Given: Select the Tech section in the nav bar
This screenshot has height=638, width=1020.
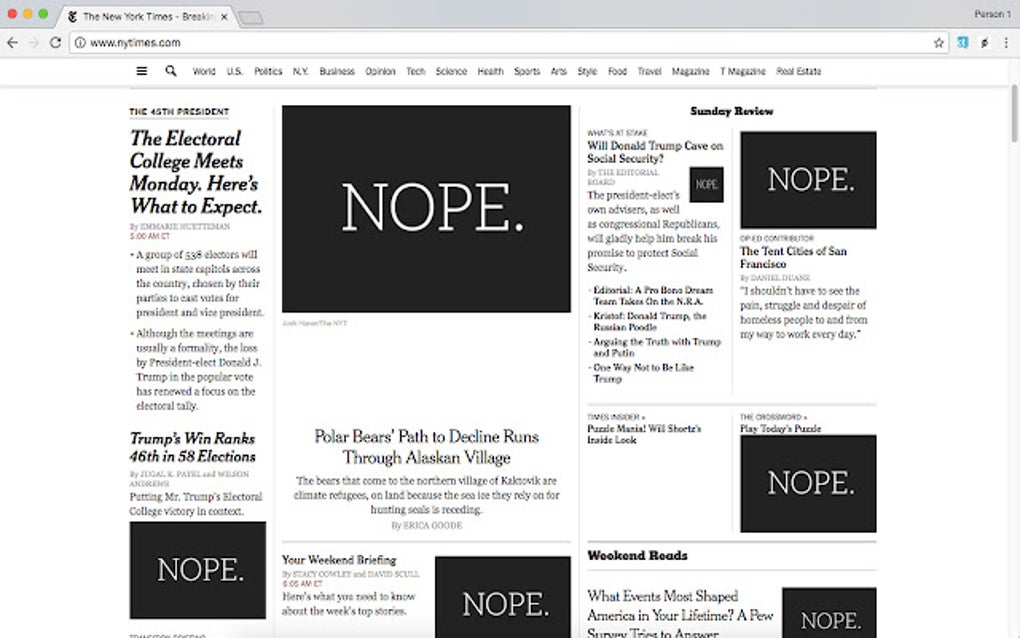Looking at the screenshot, I should [x=415, y=71].
